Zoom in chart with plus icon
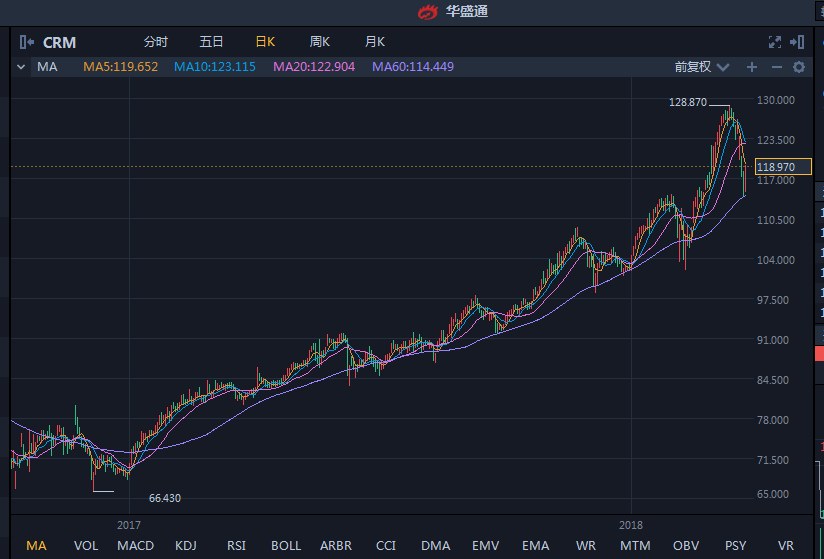Image resolution: width=824 pixels, height=559 pixels. (752, 67)
